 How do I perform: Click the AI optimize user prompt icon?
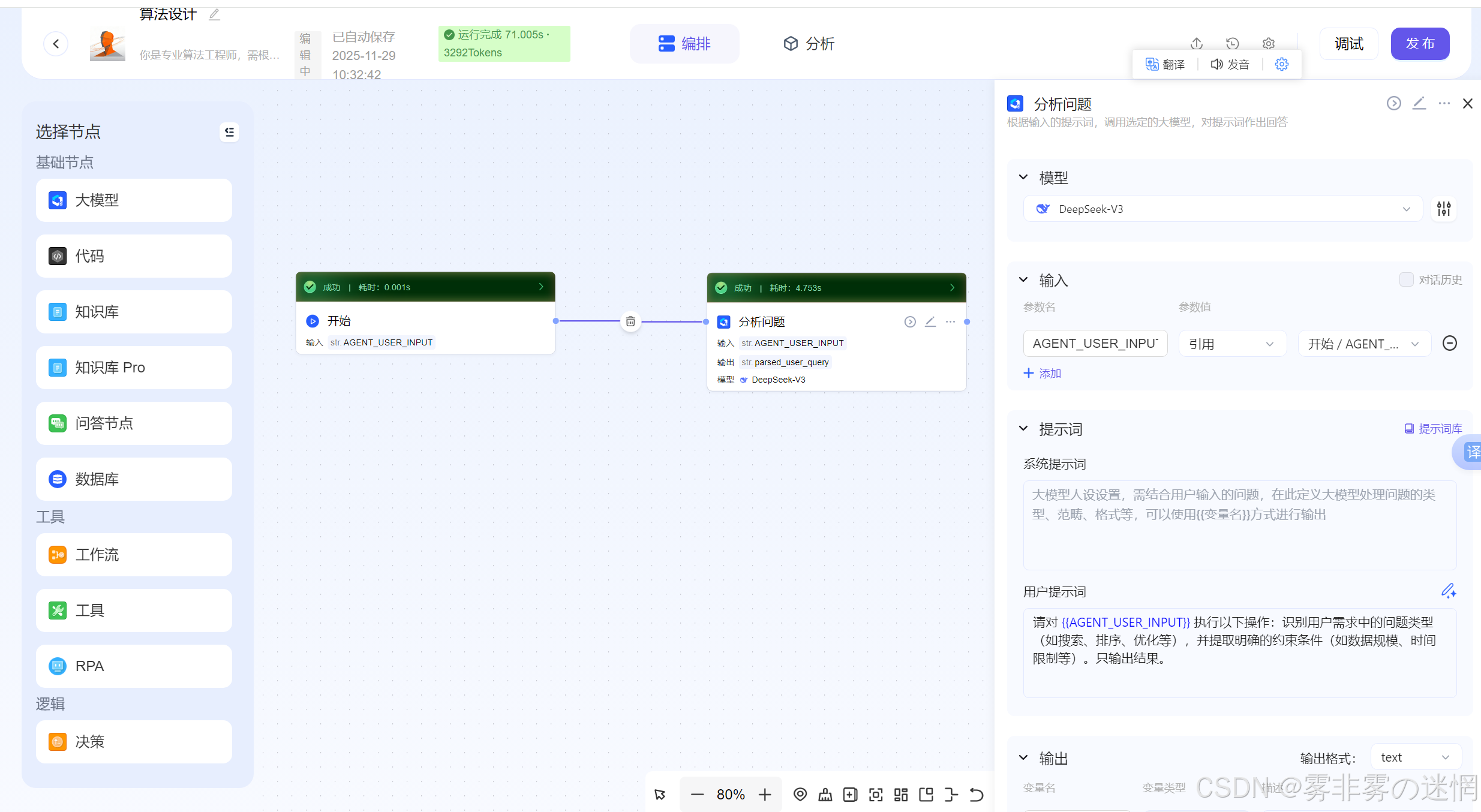tap(1448, 591)
